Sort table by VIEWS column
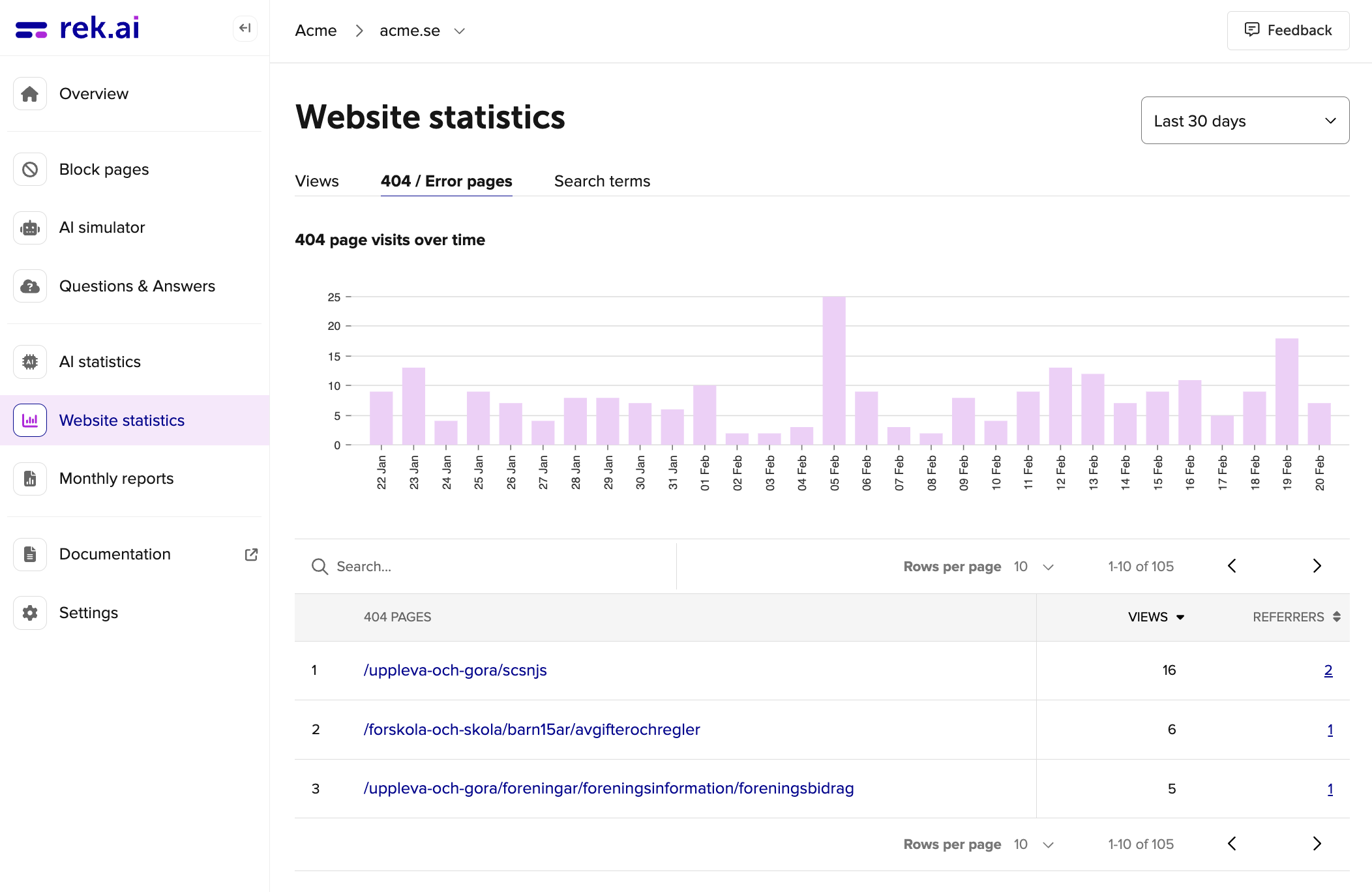 (x=1156, y=617)
